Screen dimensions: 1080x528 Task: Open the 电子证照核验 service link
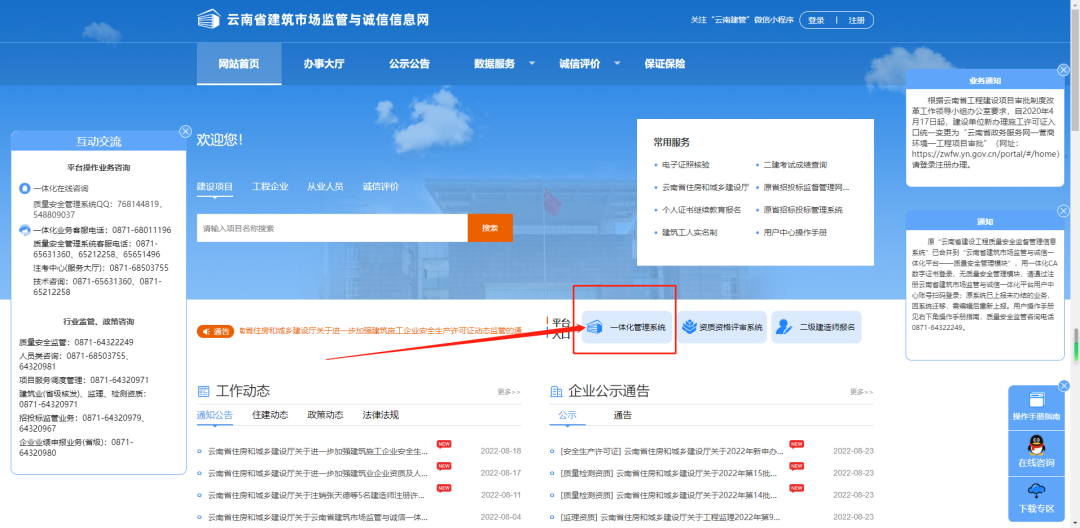(x=685, y=164)
